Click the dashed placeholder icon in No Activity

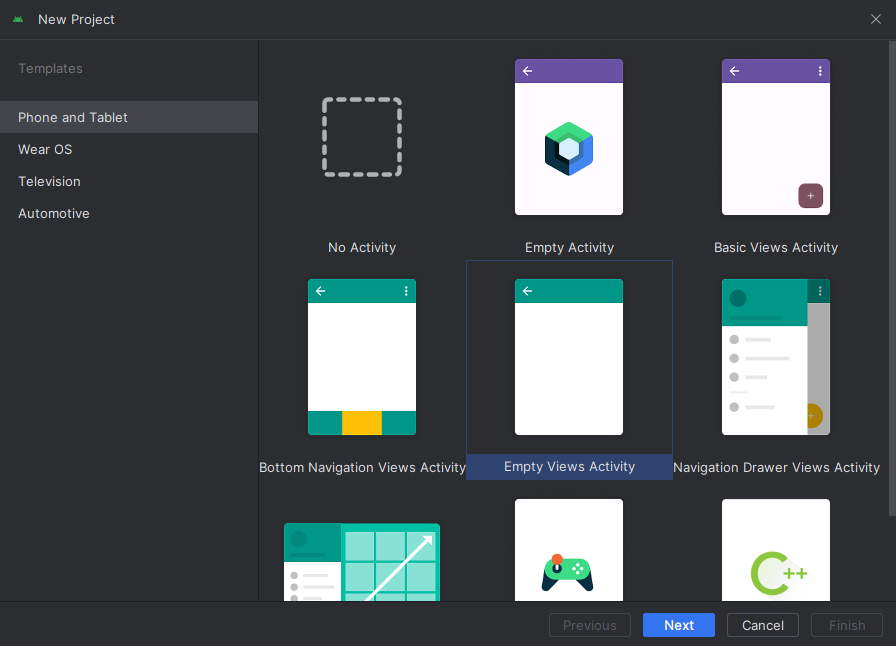pos(362,136)
